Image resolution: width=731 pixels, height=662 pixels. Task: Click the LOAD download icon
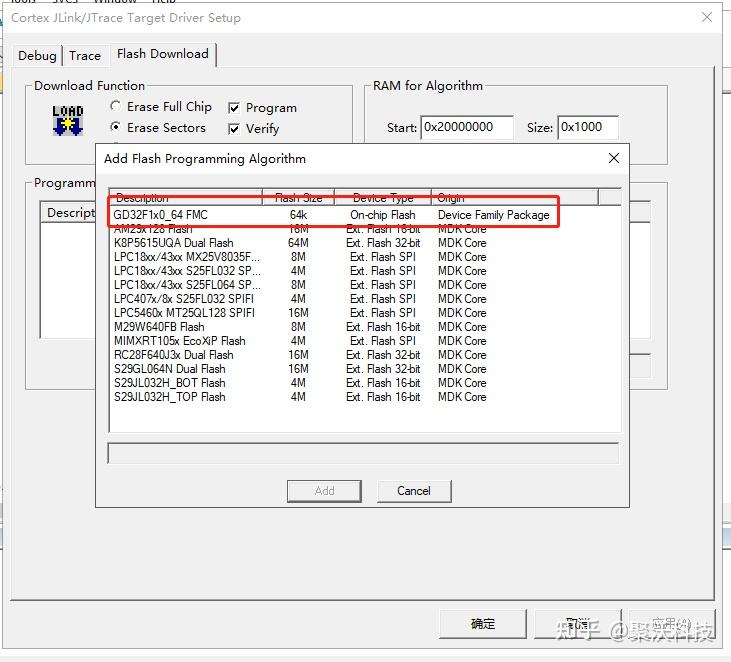68,120
